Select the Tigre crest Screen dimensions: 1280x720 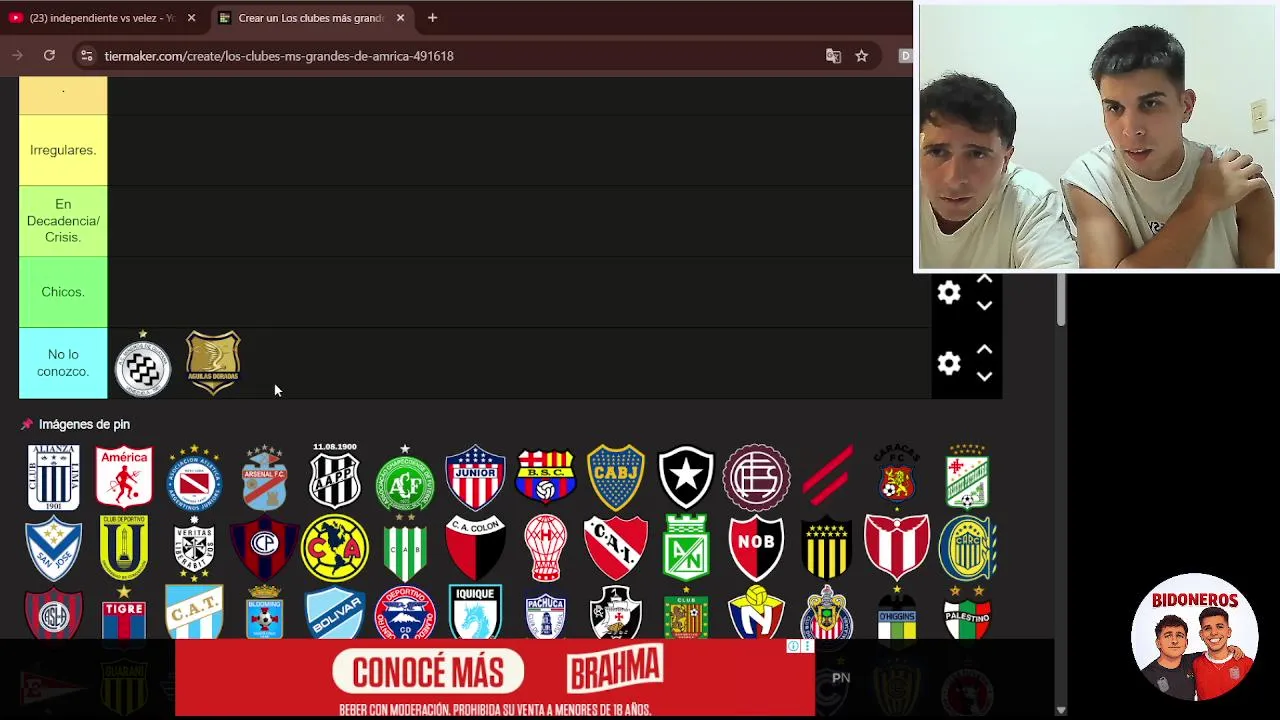(124, 612)
